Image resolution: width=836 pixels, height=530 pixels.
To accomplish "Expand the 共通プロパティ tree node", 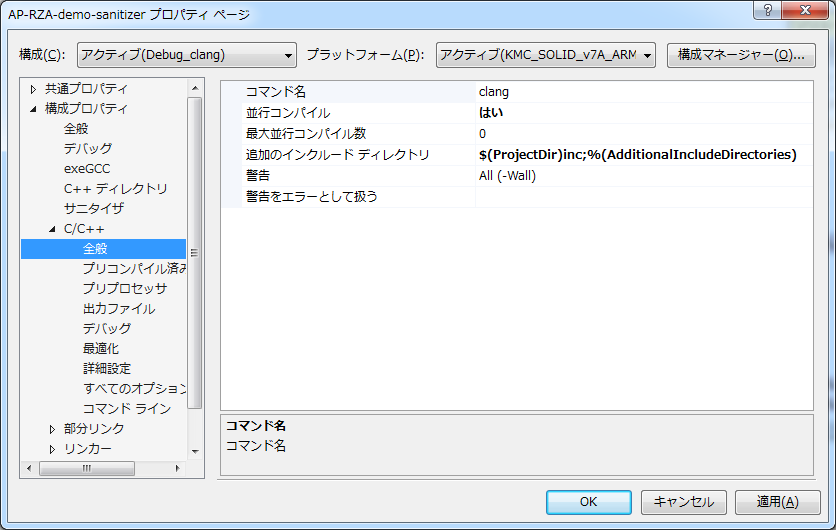I will point(34,88).
